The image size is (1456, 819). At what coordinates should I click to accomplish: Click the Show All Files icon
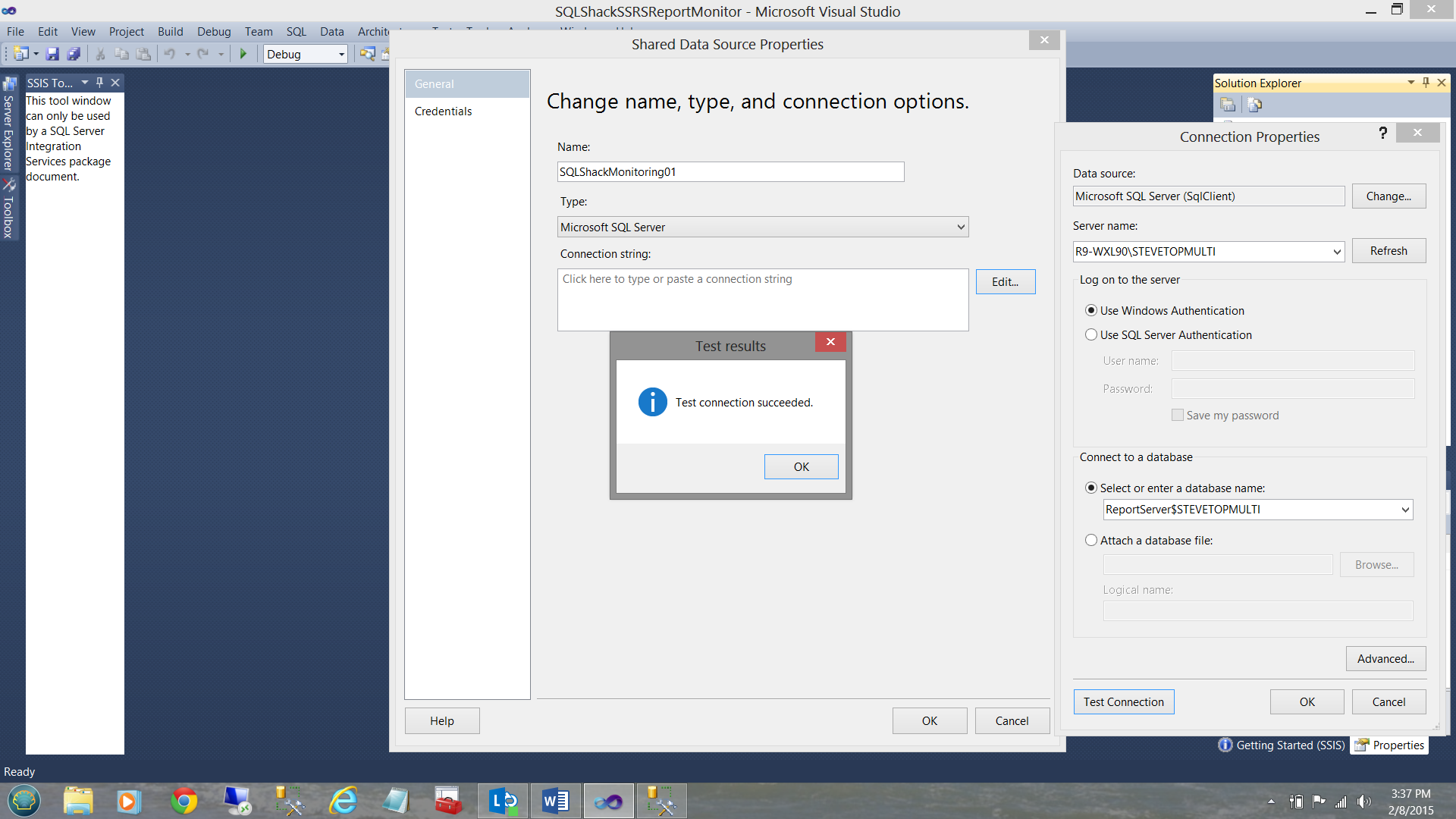[1255, 105]
